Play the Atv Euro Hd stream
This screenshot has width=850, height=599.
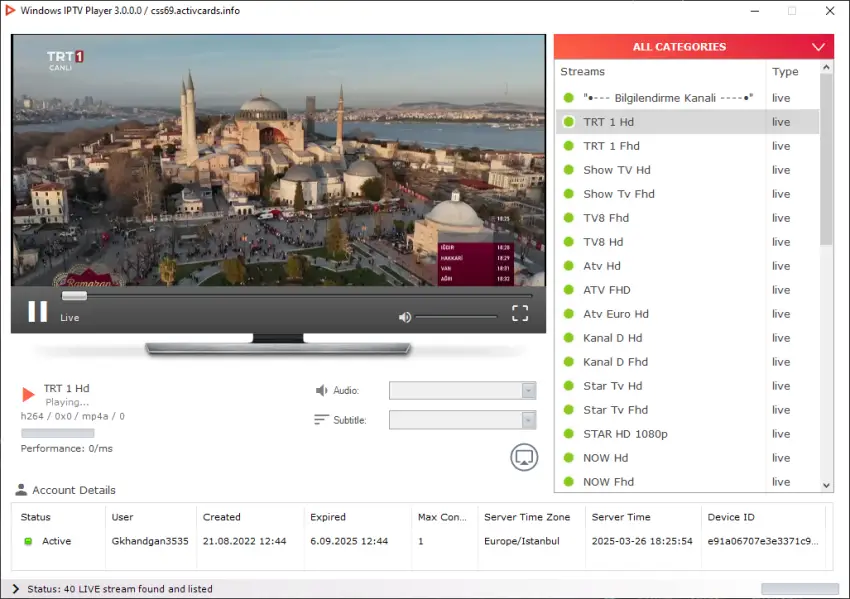click(x=687, y=314)
